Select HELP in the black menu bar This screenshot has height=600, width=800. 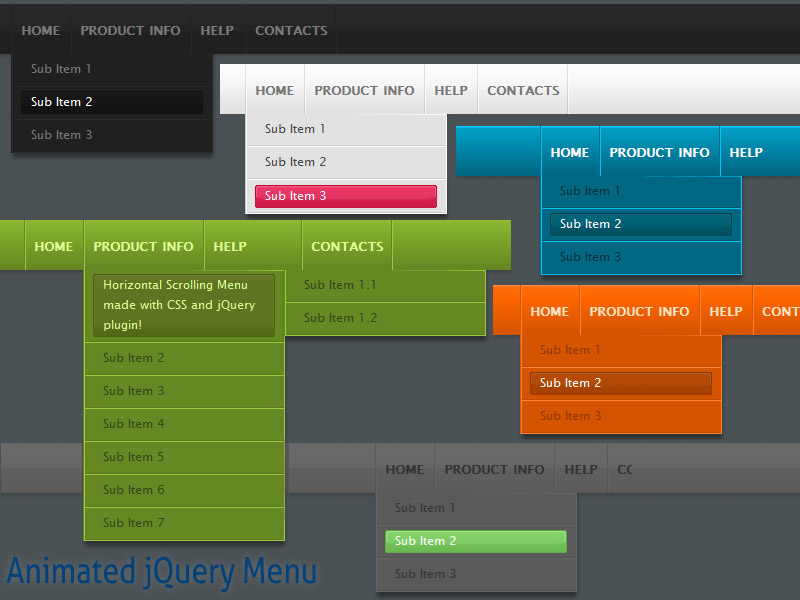[x=217, y=31]
